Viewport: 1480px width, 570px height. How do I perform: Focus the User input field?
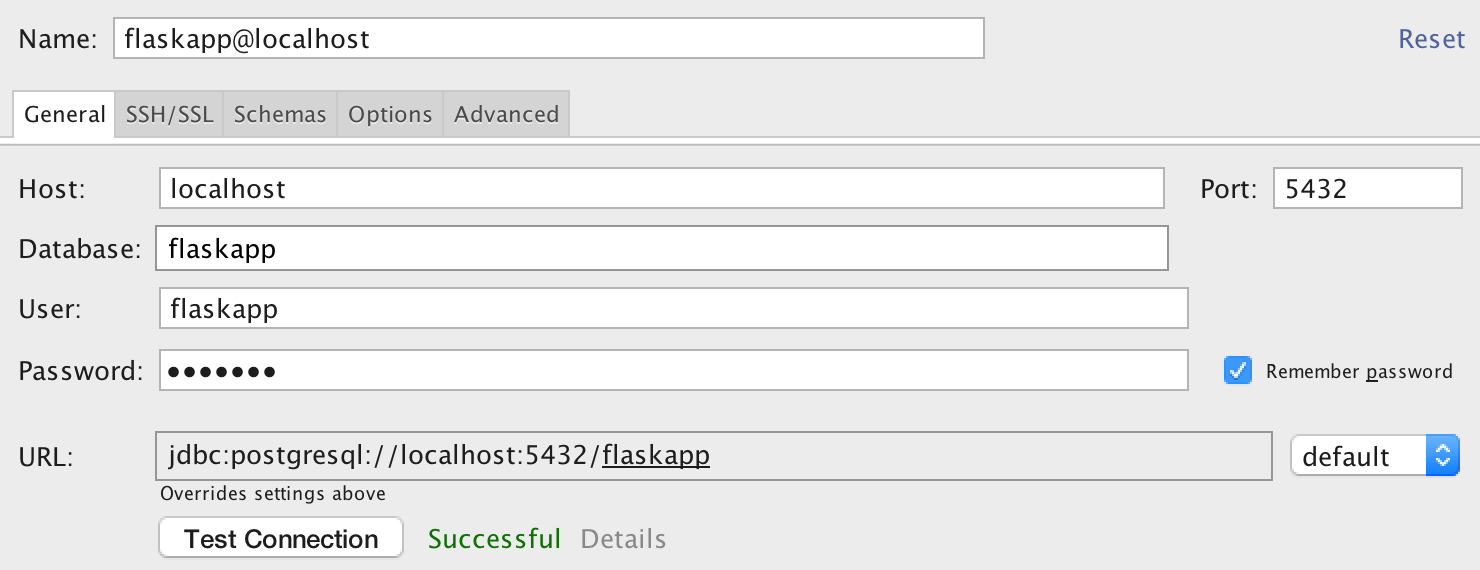pyautogui.click(x=674, y=309)
